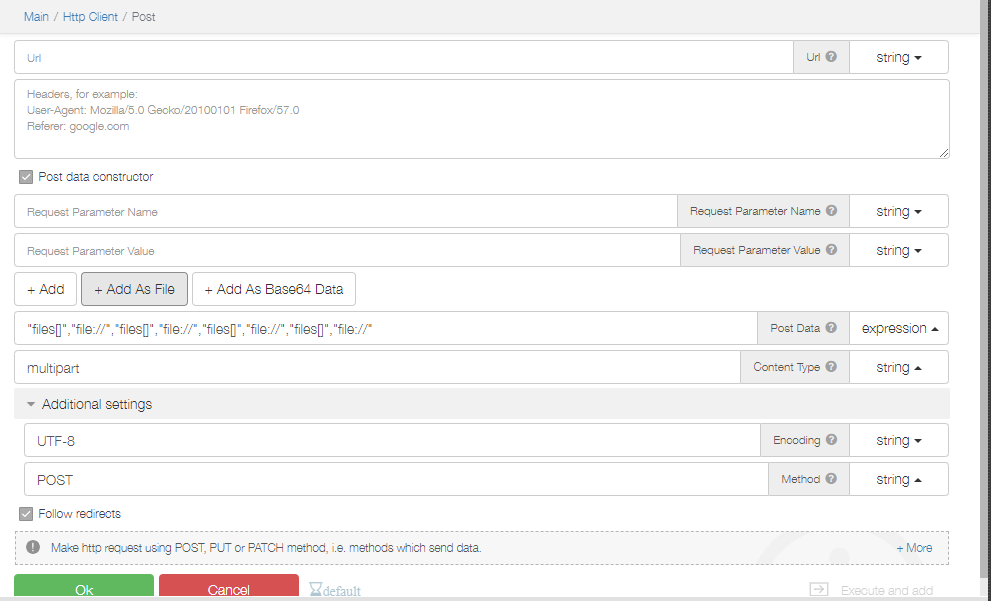Click the hourglass default icon
The height and width of the screenshot is (601, 991).
(x=316, y=590)
